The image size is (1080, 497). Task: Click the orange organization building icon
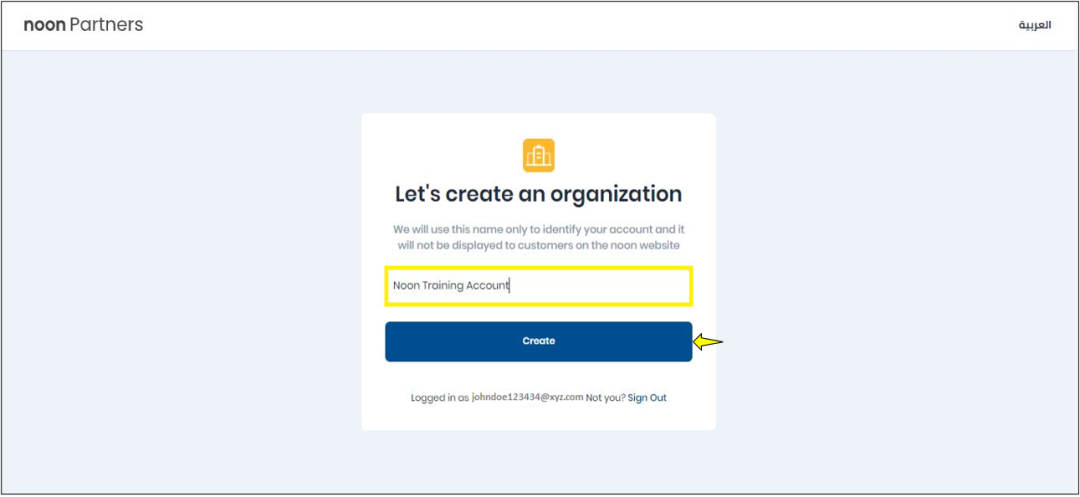[x=539, y=156]
